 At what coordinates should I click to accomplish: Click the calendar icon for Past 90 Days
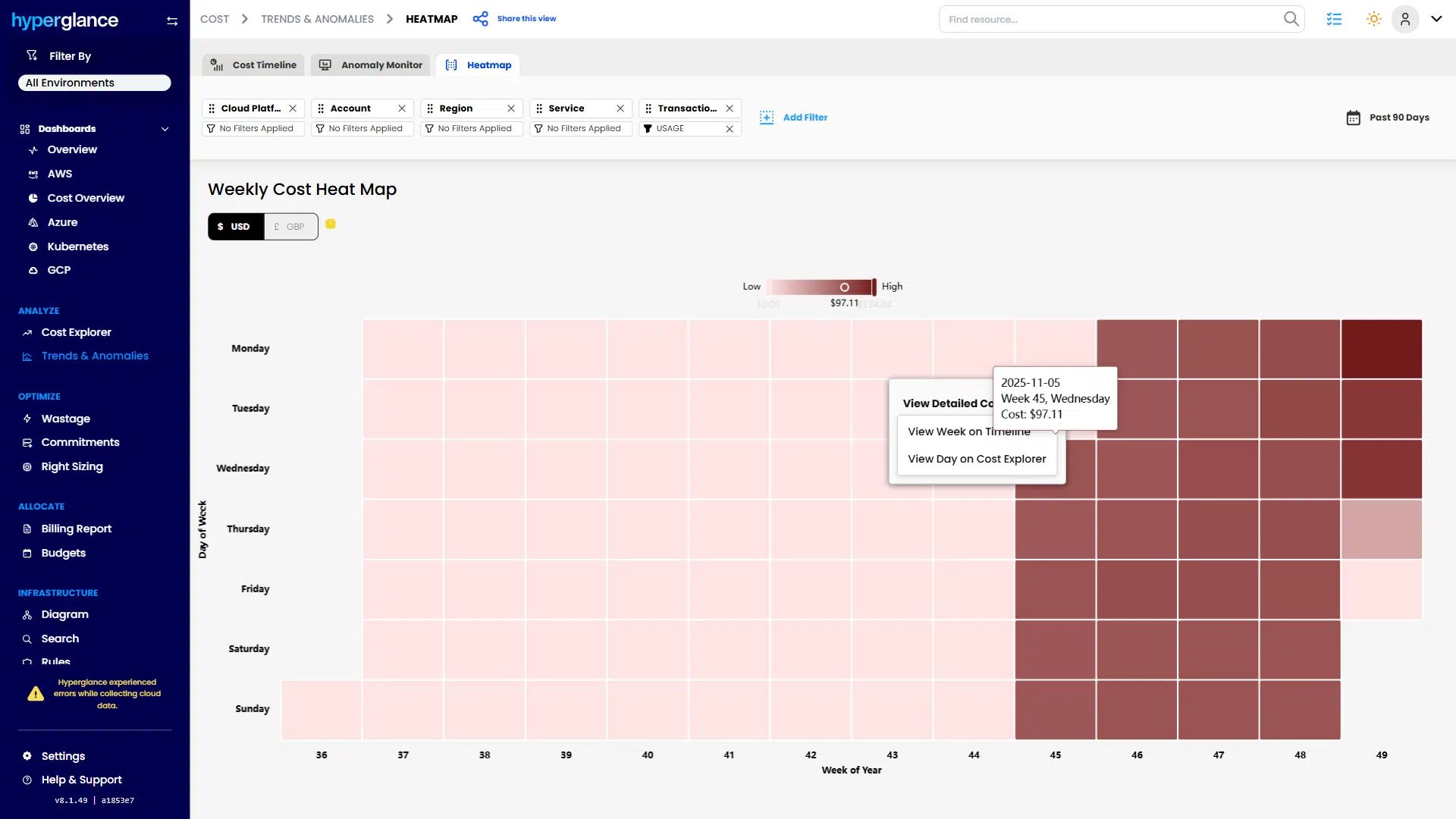point(1354,117)
